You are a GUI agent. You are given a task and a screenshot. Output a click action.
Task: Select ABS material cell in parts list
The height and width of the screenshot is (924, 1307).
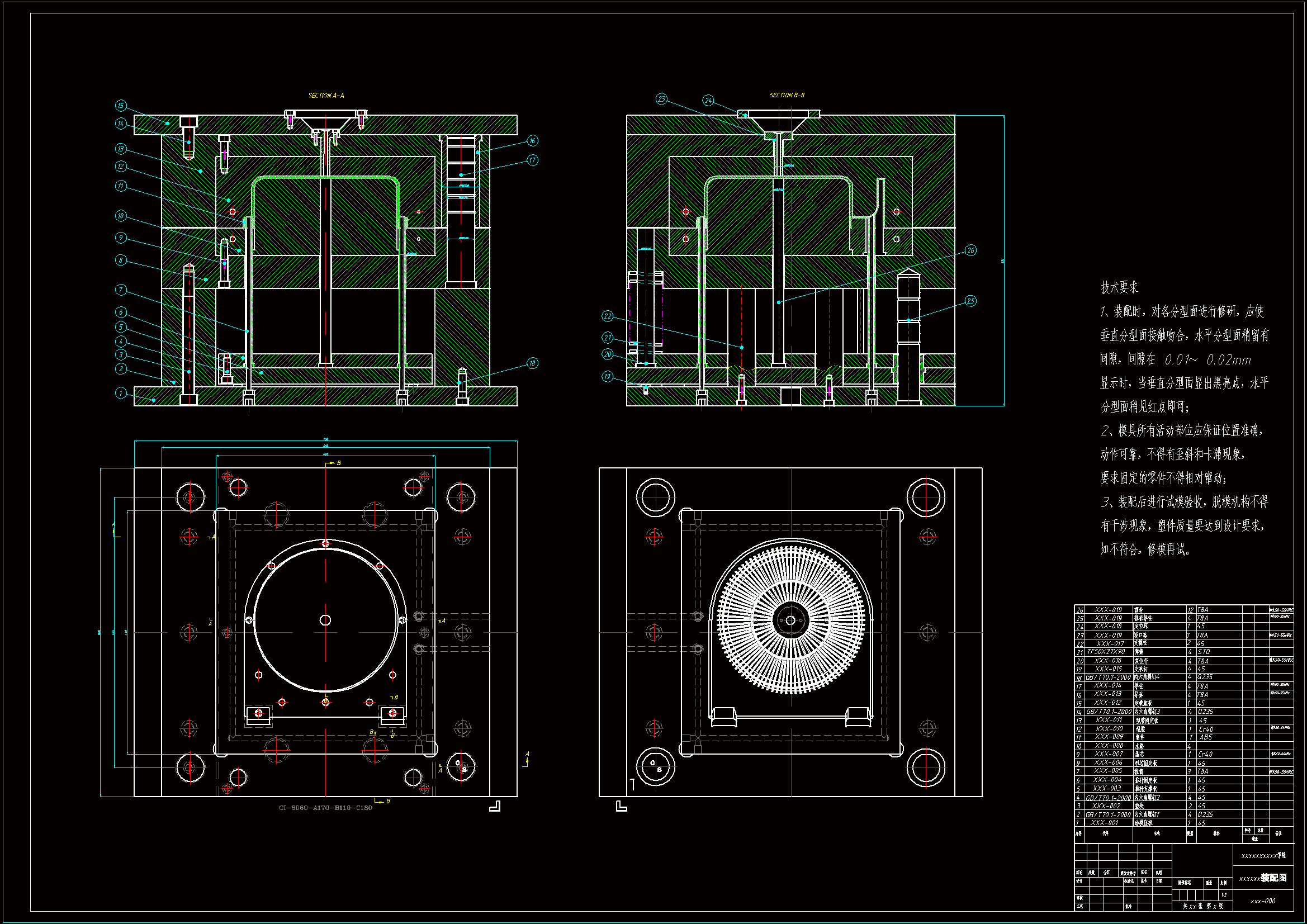point(1205,737)
